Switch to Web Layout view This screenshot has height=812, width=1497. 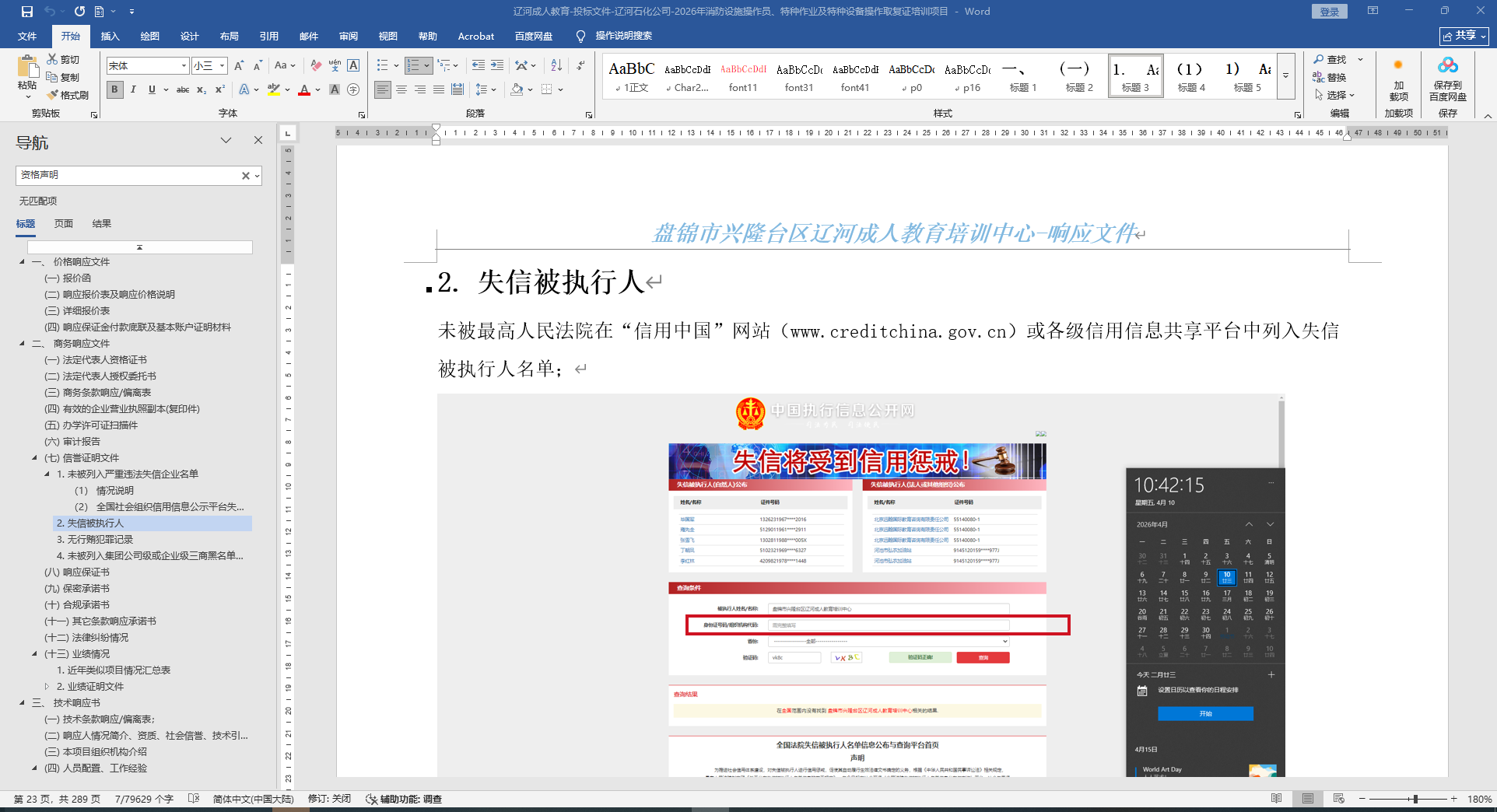pyautogui.click(x=1338, y=799)
